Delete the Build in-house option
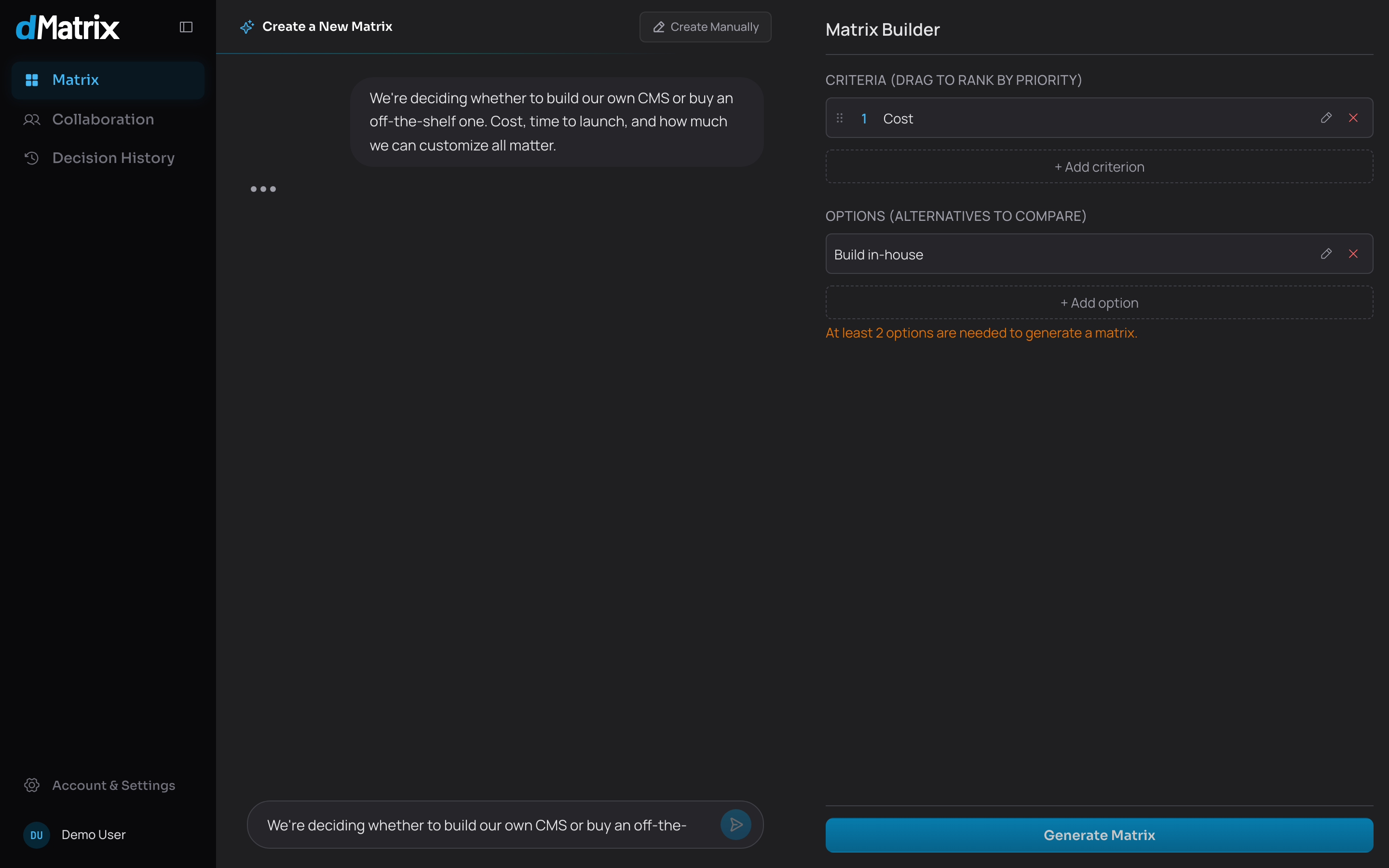1389x868 pixels. [1353, 254]
